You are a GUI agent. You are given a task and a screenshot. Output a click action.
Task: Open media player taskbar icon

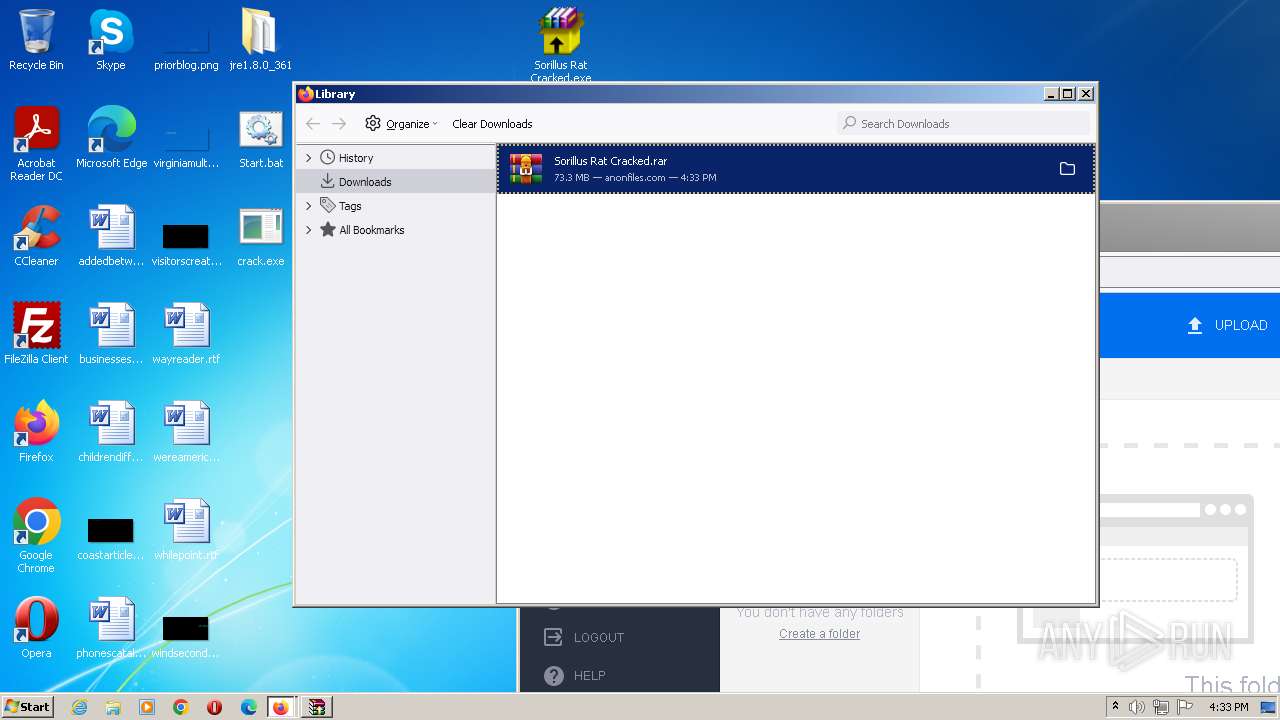point(147,707)
